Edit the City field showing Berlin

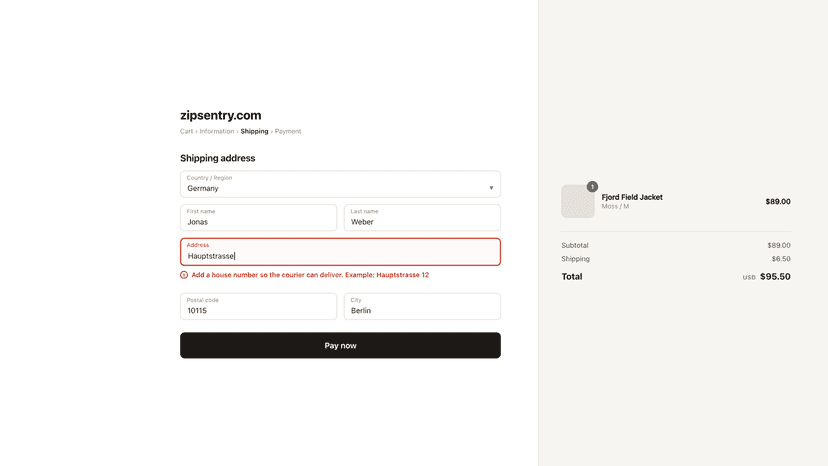pyautogui.click(x=422, y=306)
